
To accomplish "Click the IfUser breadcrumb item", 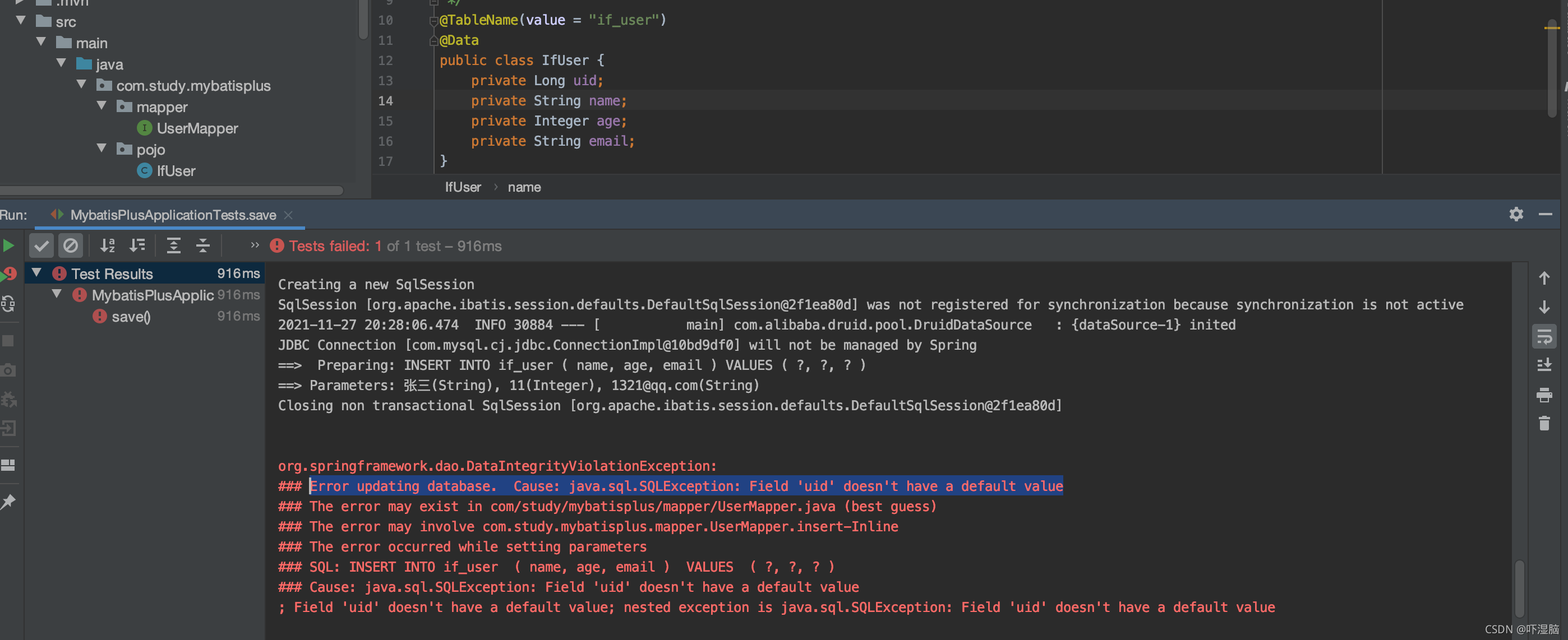I will tap(463, 187).
